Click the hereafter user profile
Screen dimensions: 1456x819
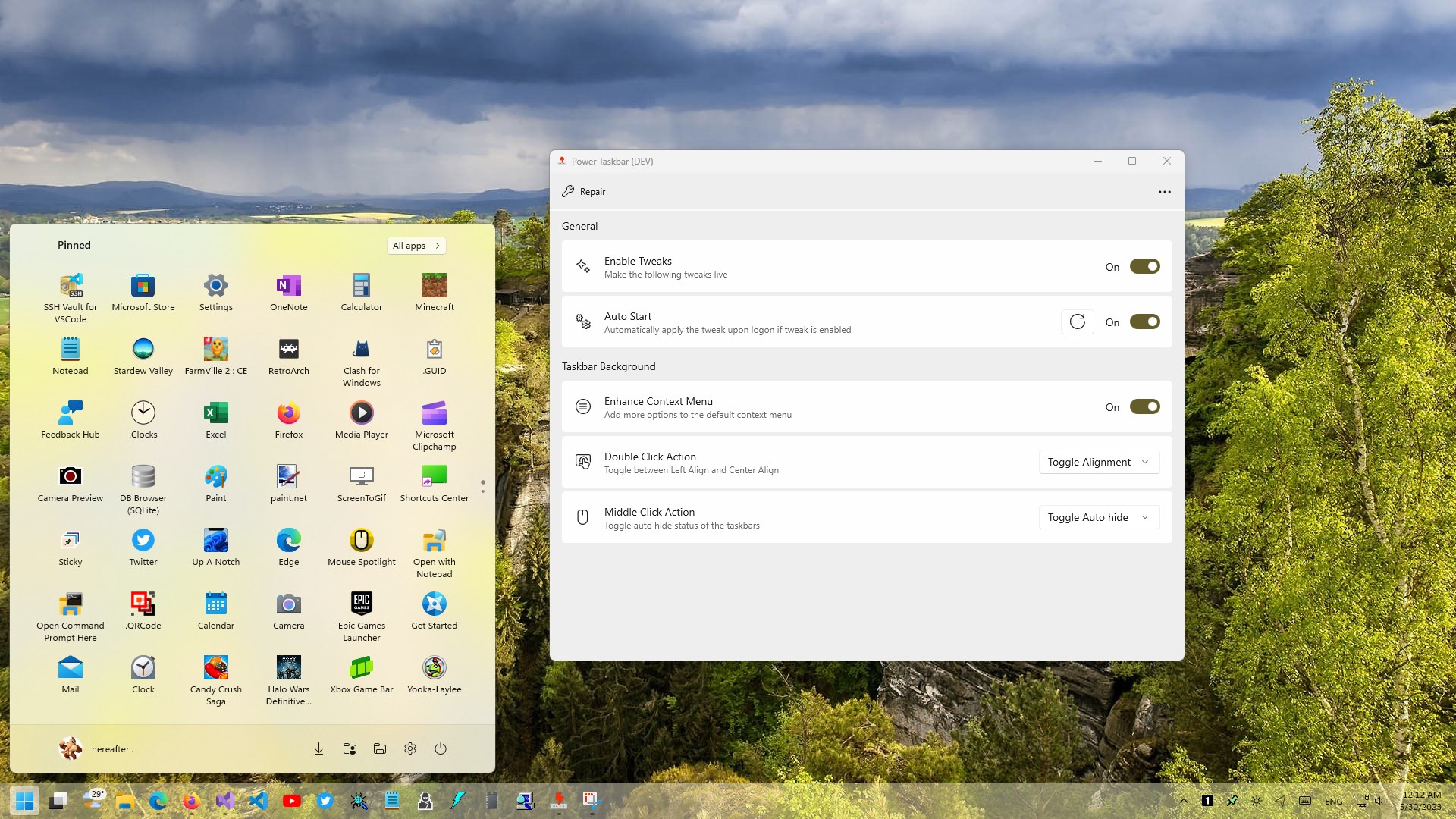coord(96,748)
